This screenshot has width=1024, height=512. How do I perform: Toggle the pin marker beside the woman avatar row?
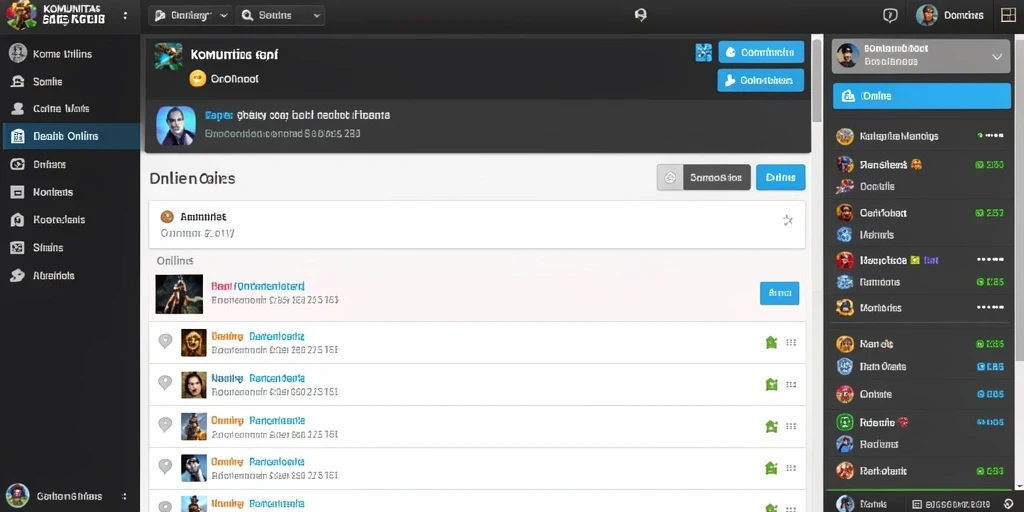coord(165,383)
